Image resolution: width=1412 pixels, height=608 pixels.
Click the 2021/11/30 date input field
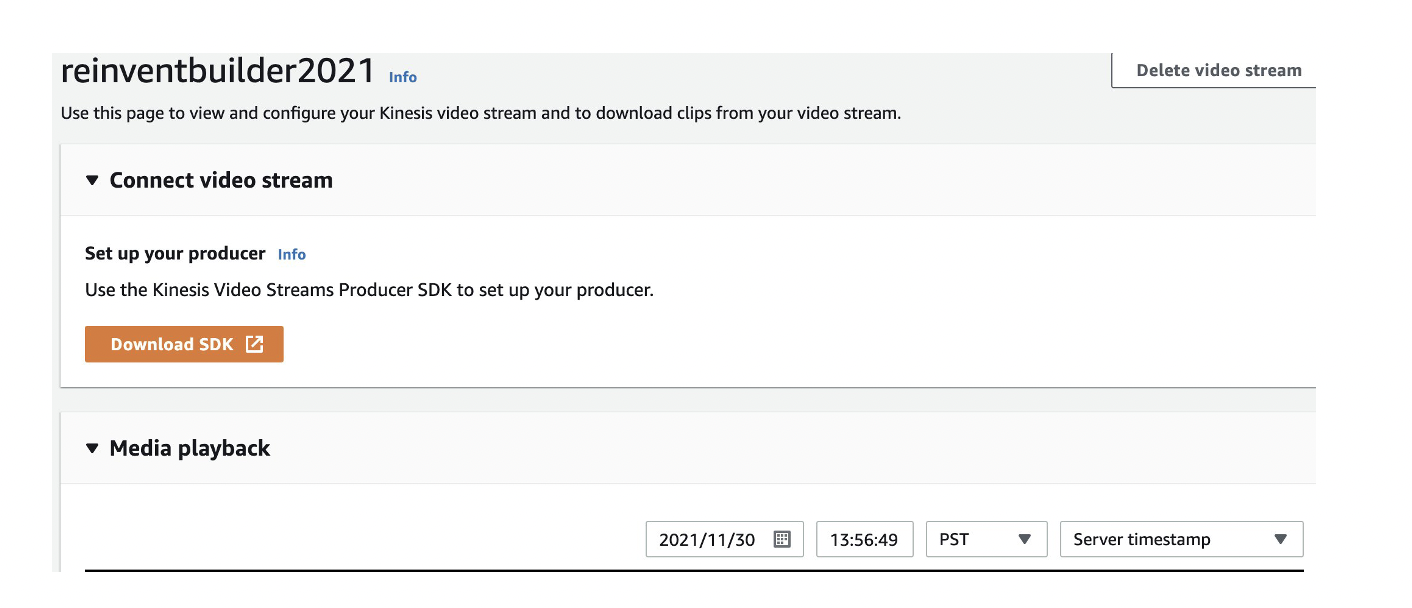point(708,539)
